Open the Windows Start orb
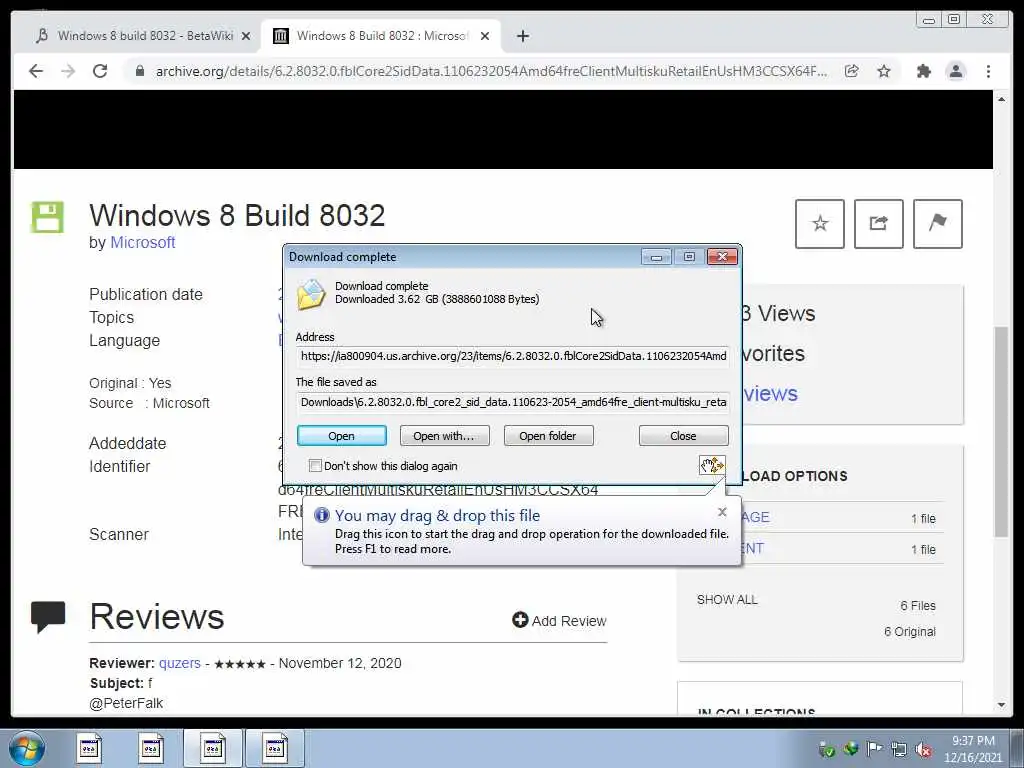 pyautogui.click(x=26, y=748)
